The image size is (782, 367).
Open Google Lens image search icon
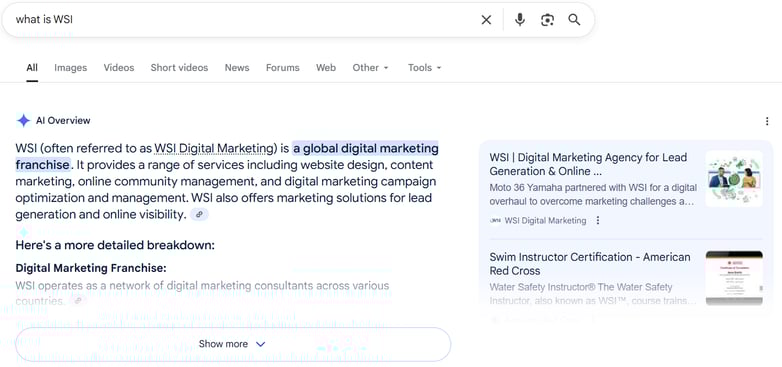pyautogui.click(x=547, y=20)
